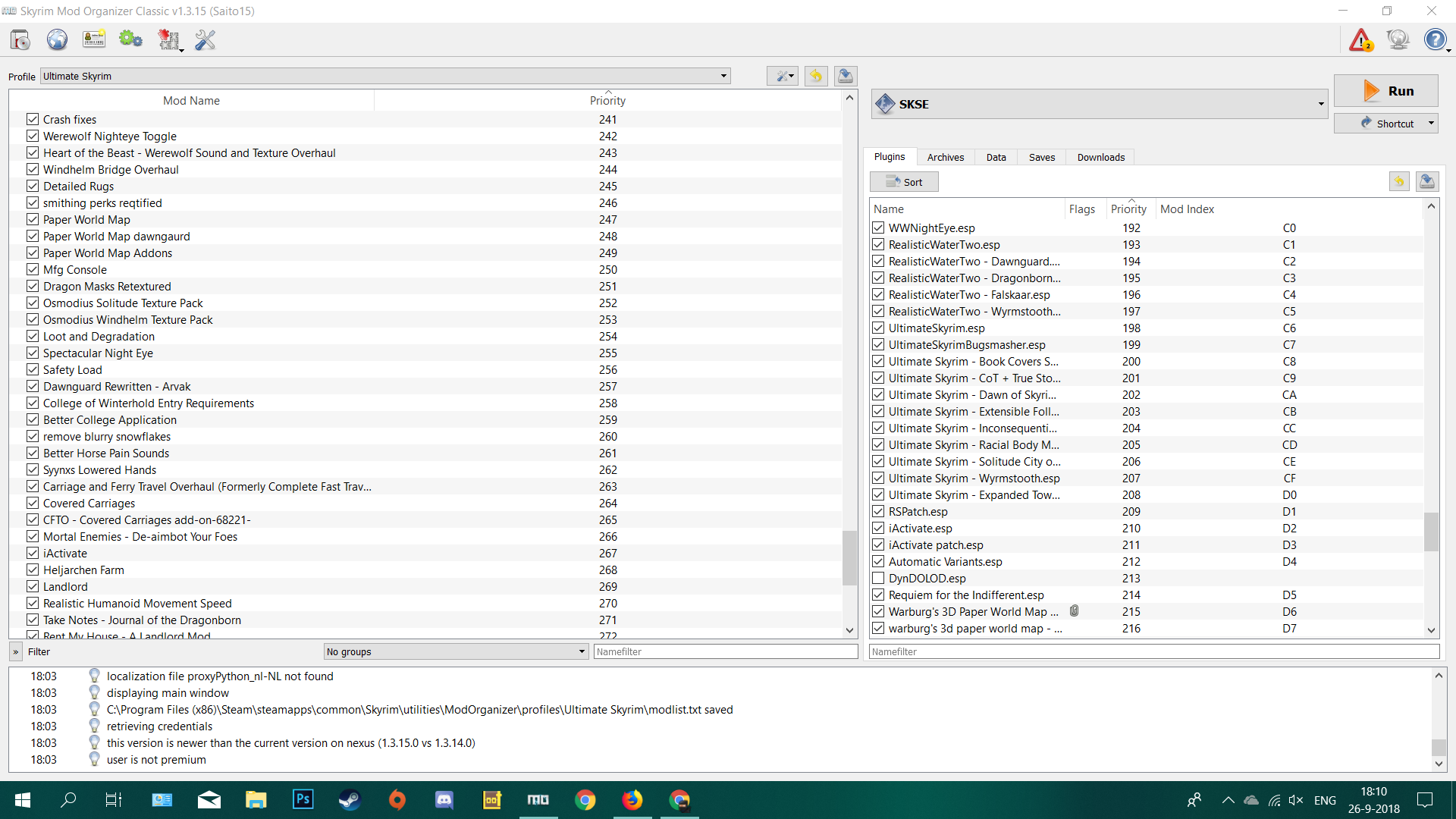Screen dimensions: 1456x819
Task: Restore mod list backup icon
Action: pyautogui.click(x=816, y=76)
